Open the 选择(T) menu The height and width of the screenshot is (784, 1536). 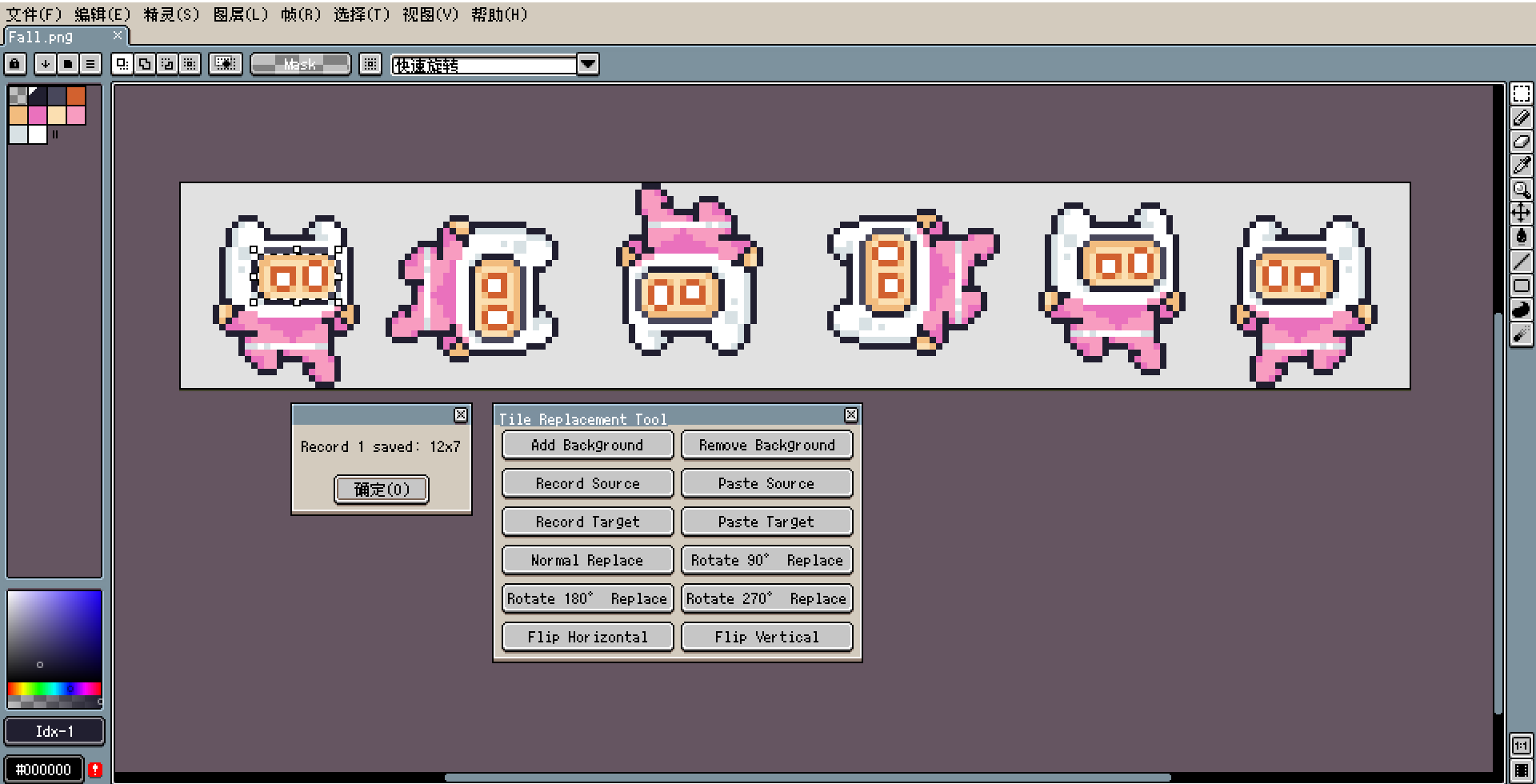362,14
